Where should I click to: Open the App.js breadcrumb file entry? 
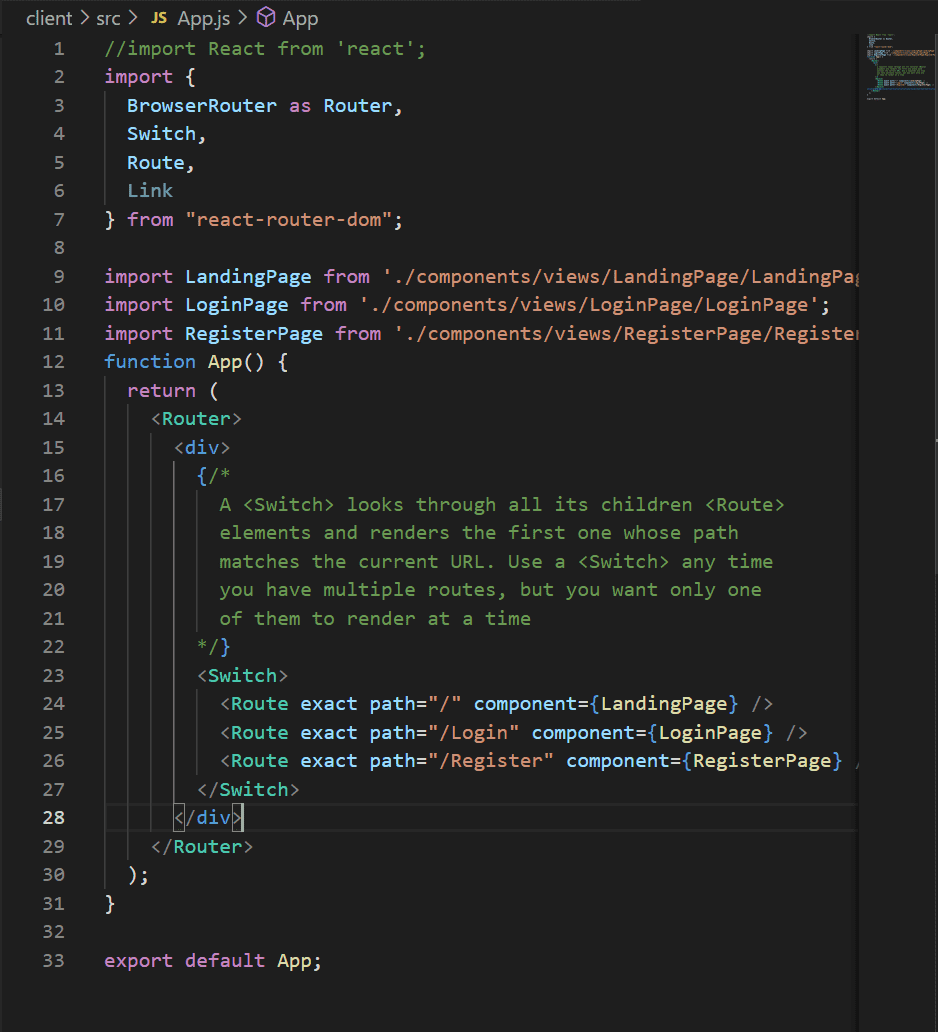tap(203, 18)
